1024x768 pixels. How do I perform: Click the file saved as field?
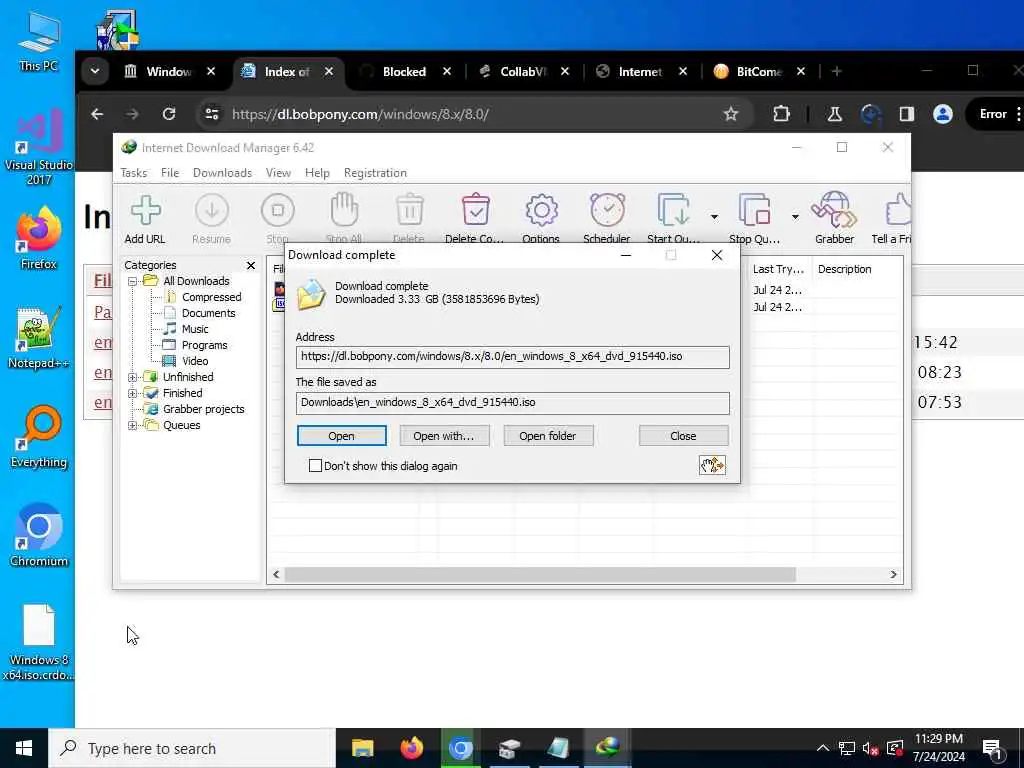click(513, 403)
